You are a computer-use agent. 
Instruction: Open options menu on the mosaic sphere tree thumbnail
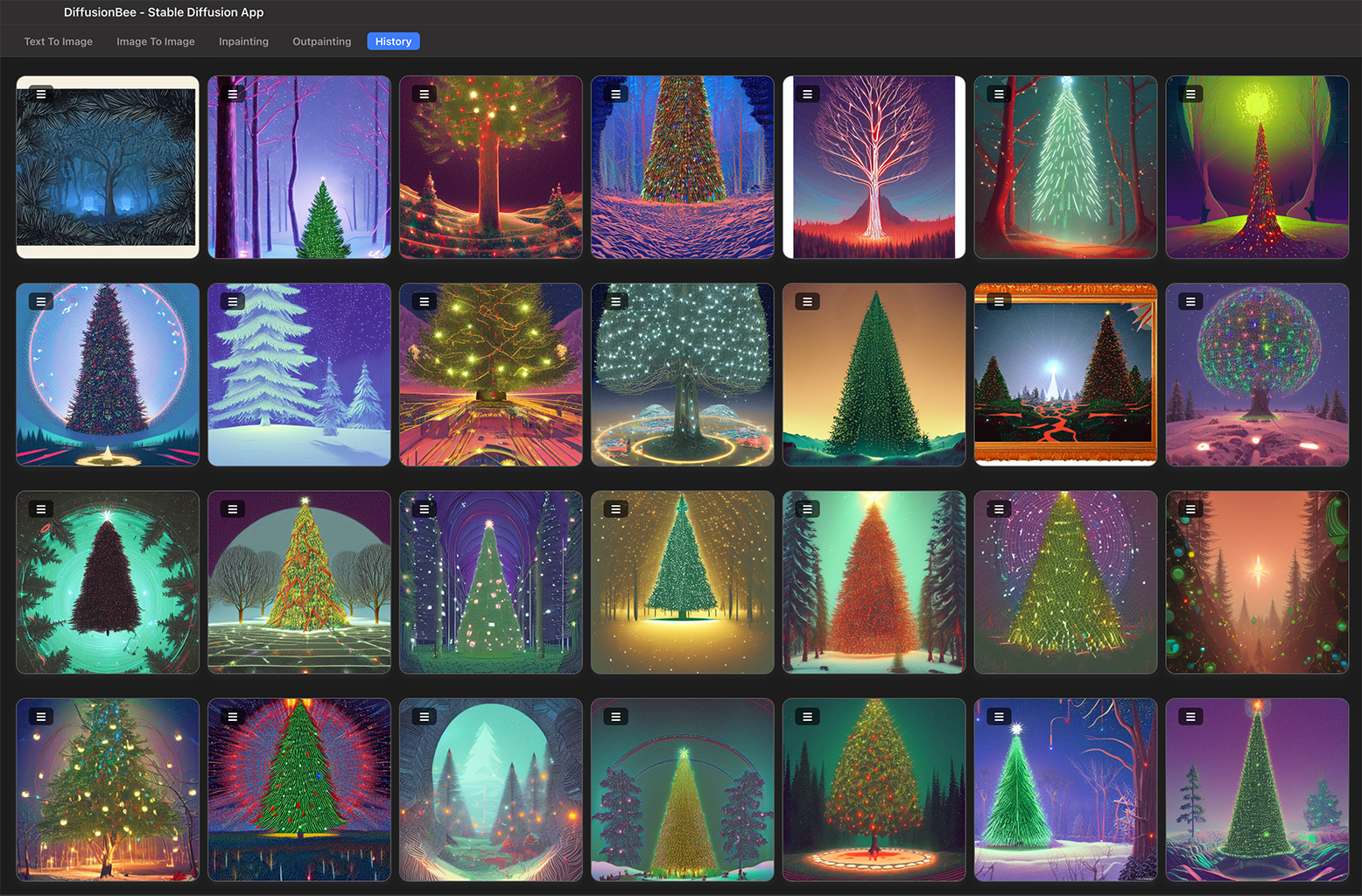pyautogui.click(x=1189, y=301)
